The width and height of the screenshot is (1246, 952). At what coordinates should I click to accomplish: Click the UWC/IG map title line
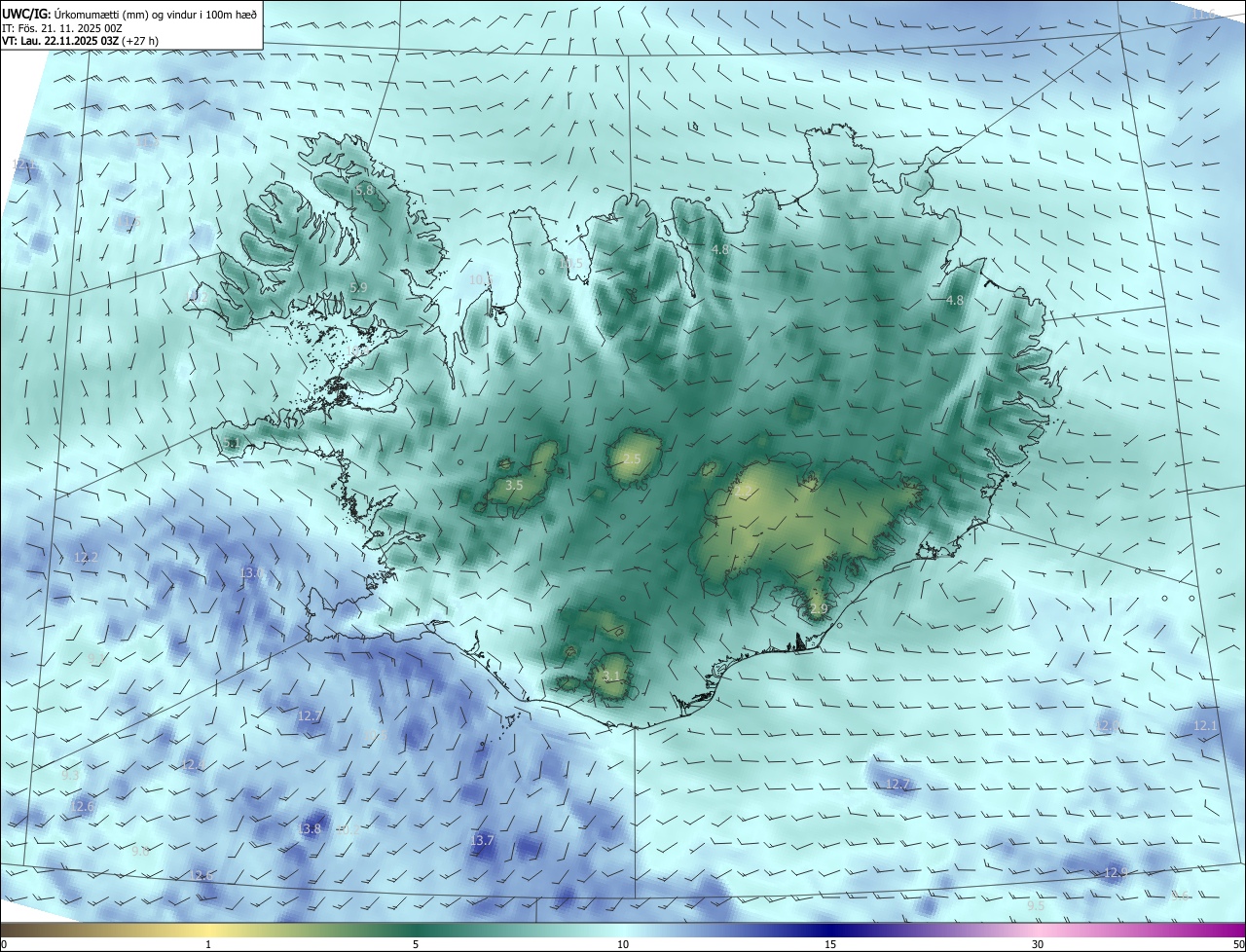[x=129, y=14]
